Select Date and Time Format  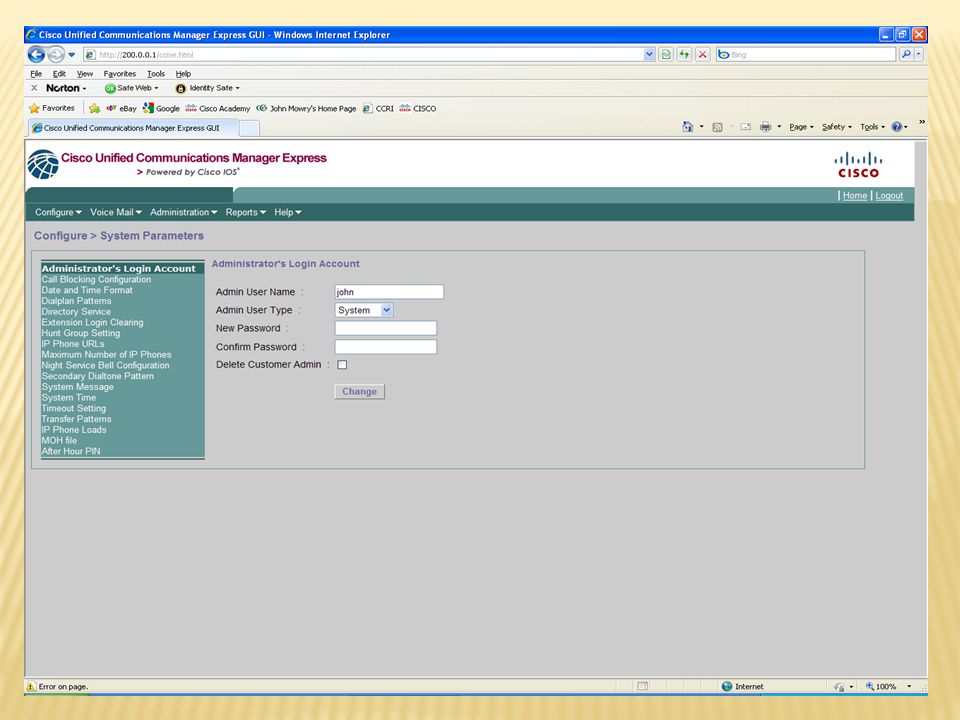(x=87, y=290)
